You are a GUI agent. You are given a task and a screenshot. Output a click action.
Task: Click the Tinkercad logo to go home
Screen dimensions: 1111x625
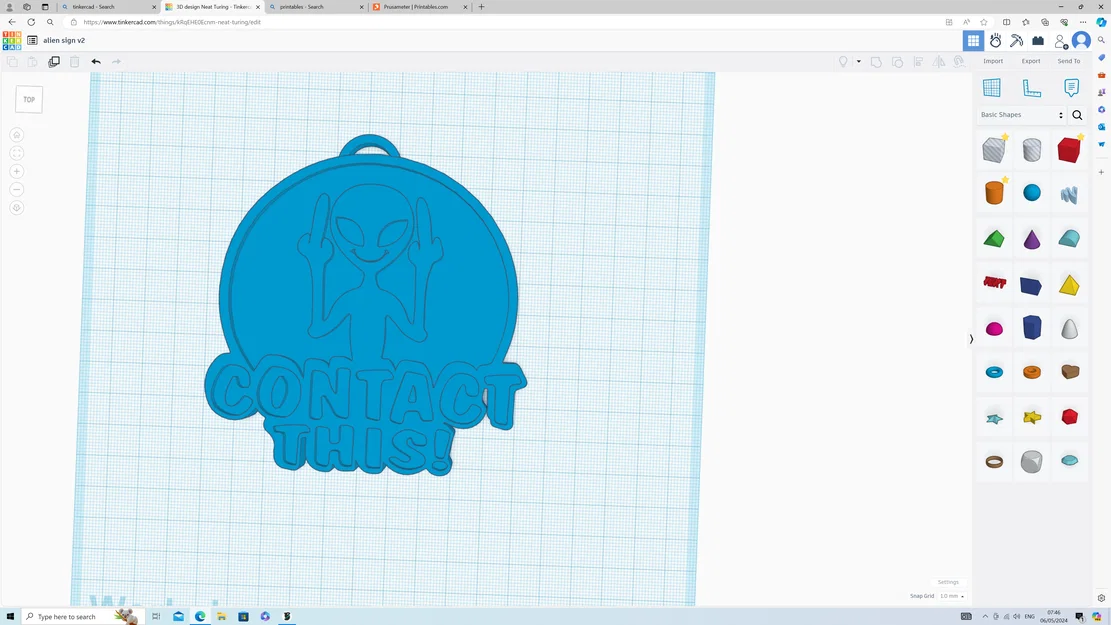pyautogui.click(x=12, y=40)
